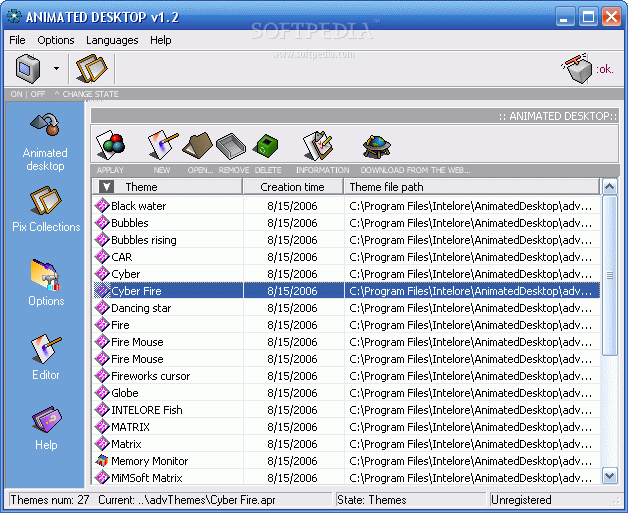Click the State: Themes status panel
The height and width of the screenshot is (513, 628).
tap(411, 500)
